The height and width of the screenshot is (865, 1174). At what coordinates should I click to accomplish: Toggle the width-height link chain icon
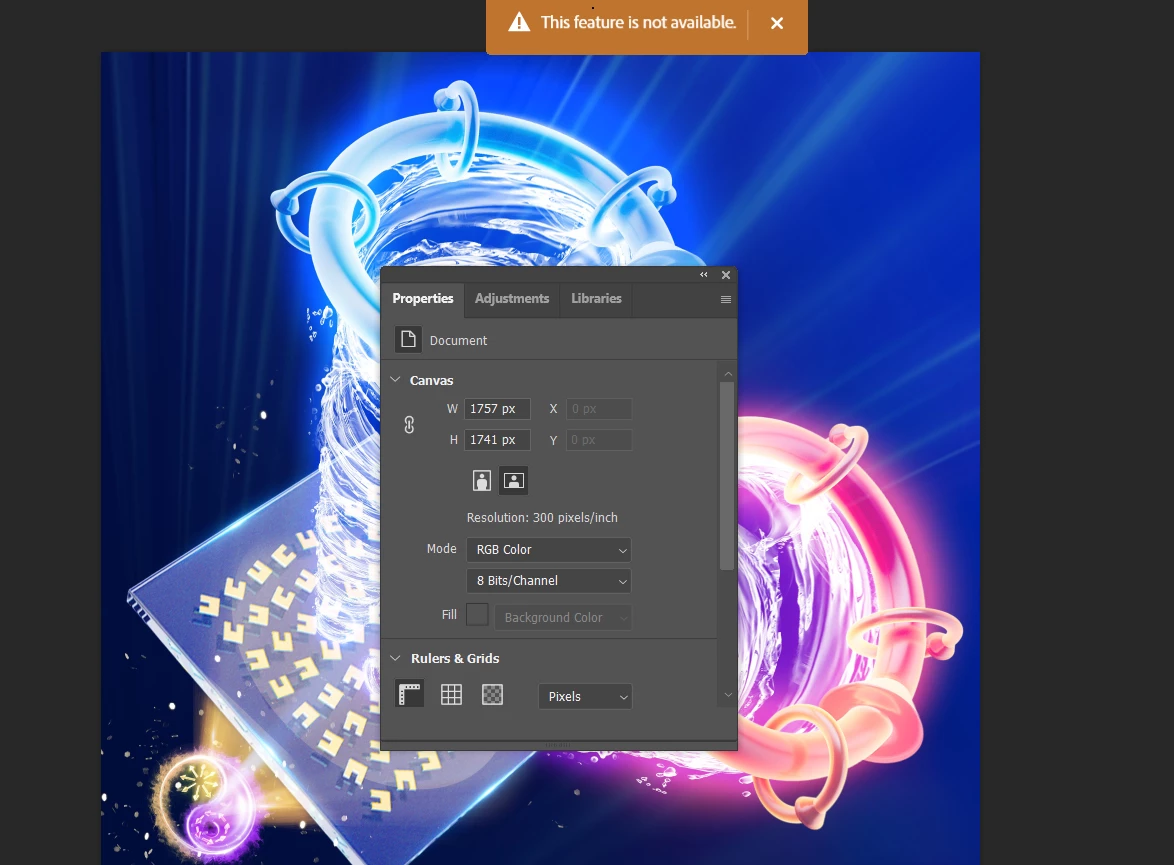click(409, 425)
